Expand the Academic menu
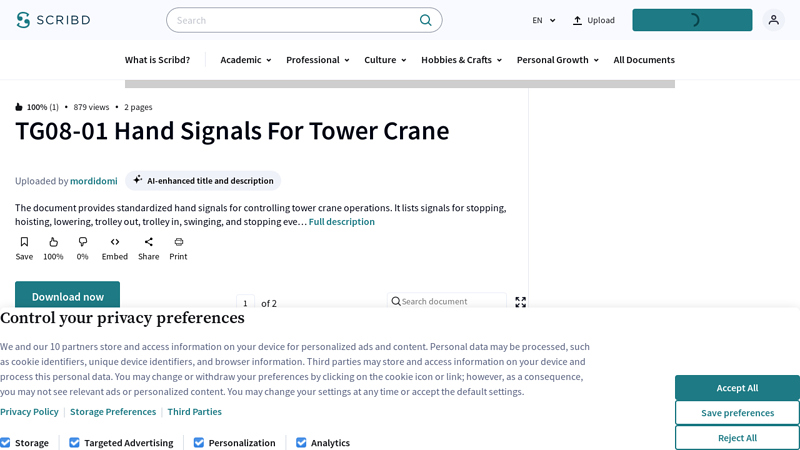 (x=246, y=60)
